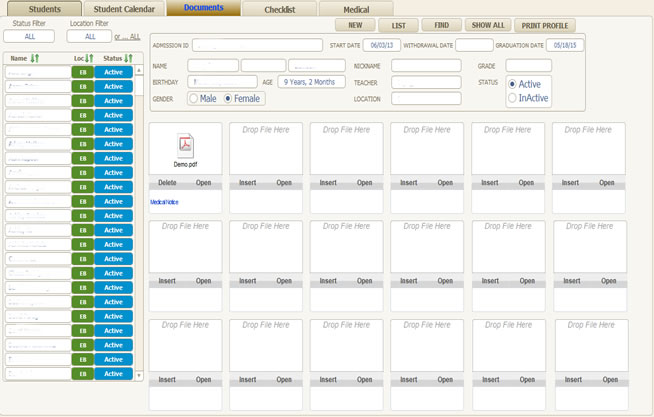This screenshot has width=654, height=417.
Task: Click the NEW button
Action: pyautogui.click(x=355, y=25)
